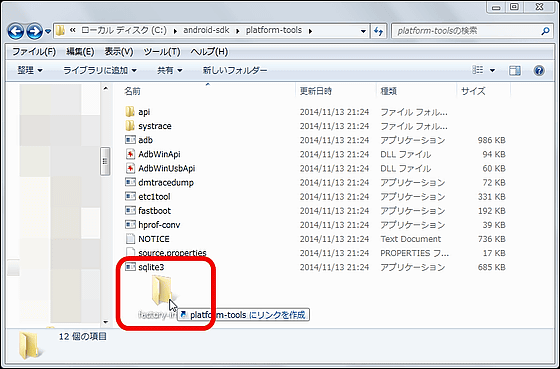This screenshot has height=369, width=560.
Task: Expand arrow after ローカル ディスク (C:) breadcrumb
Action: [x=175, y=31]
